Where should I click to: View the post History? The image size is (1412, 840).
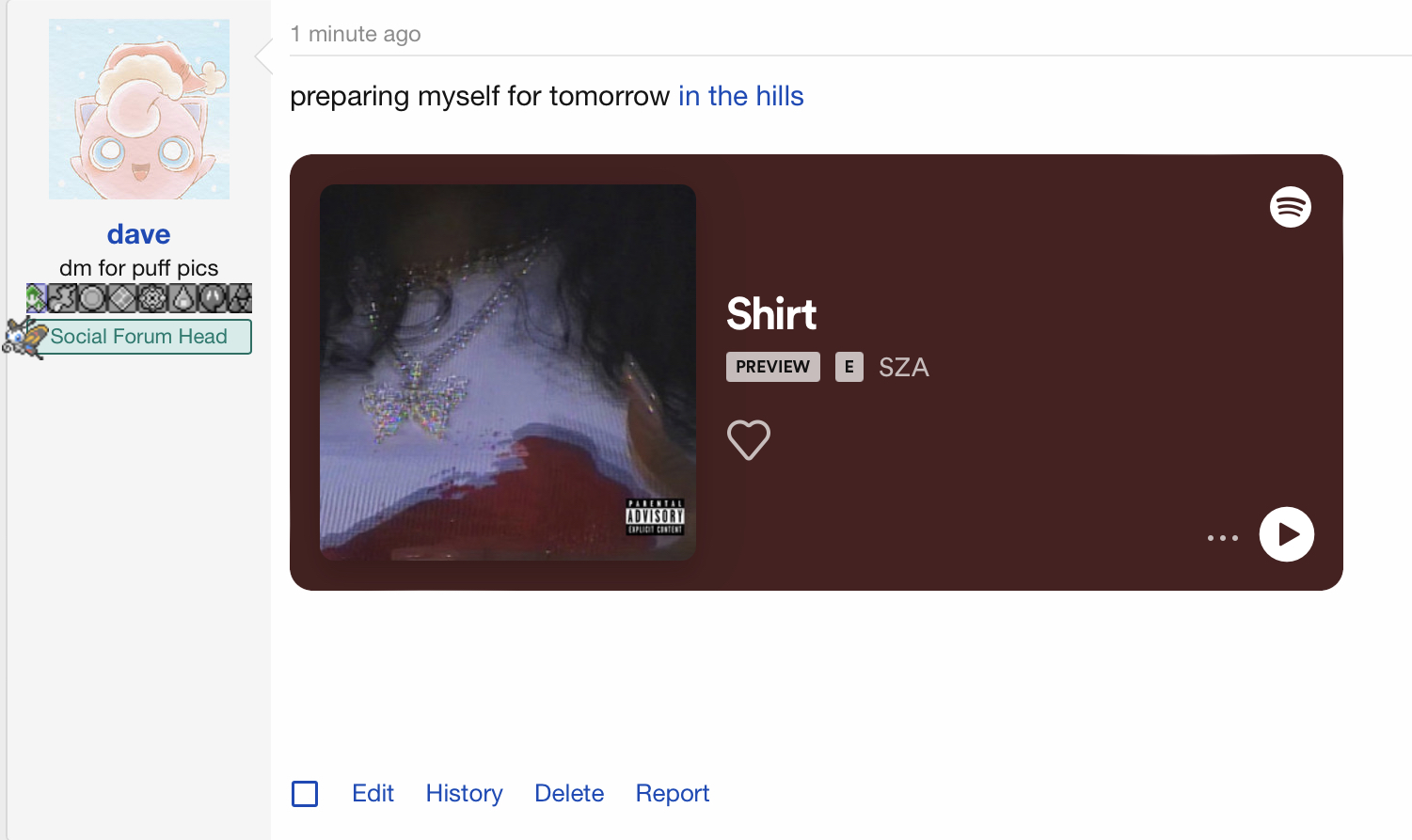464,793
